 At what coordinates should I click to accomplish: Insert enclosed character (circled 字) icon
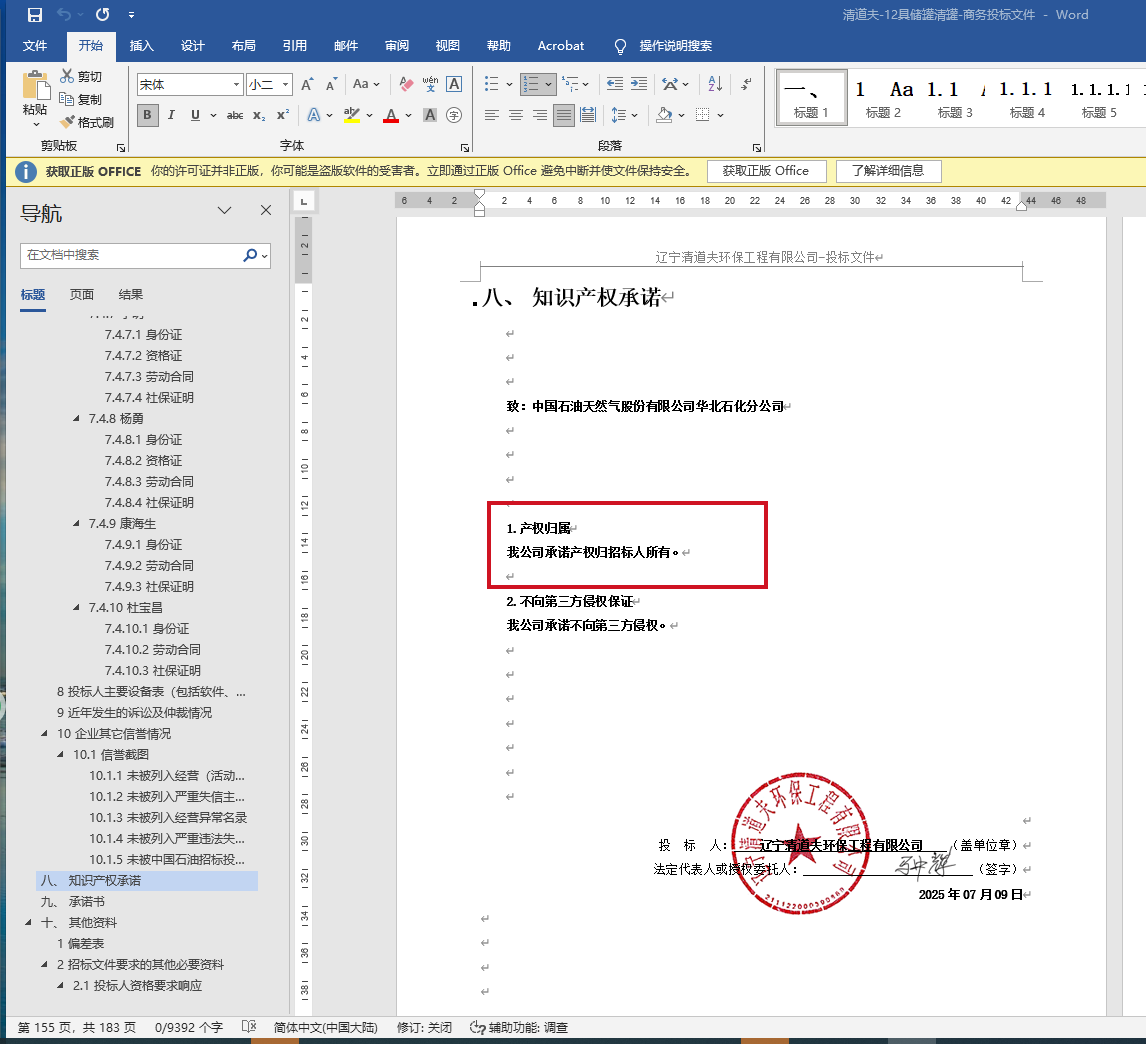pos(454,115)
